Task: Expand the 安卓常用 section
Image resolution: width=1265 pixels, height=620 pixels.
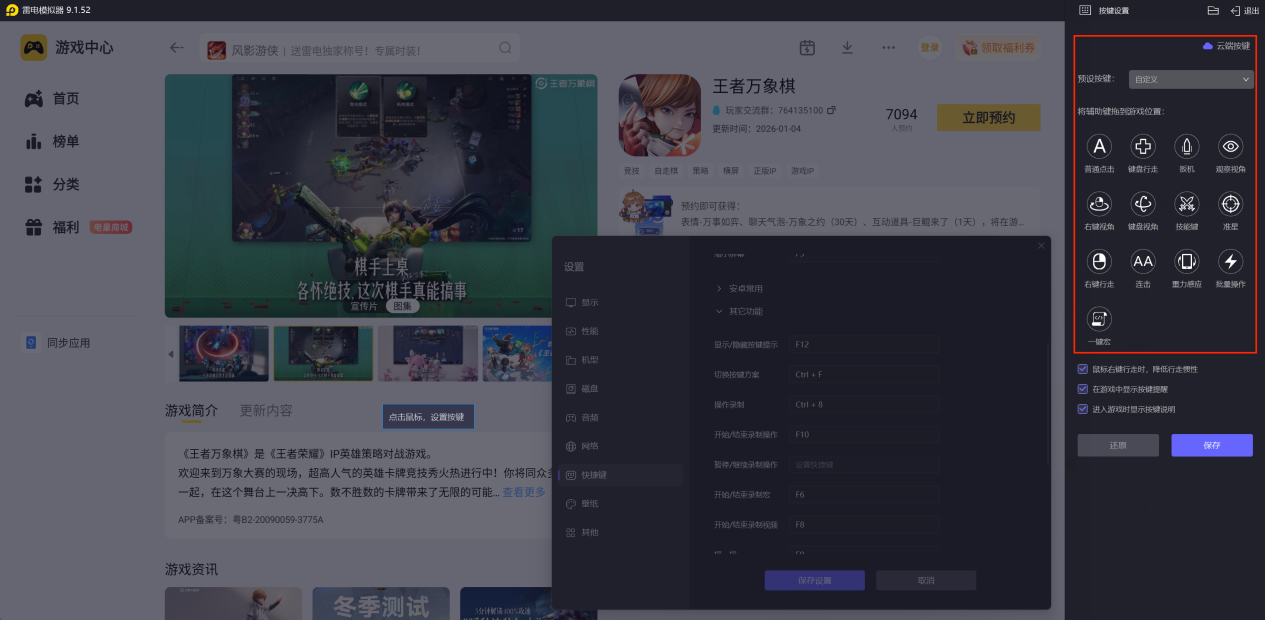Action: [740, 288]
